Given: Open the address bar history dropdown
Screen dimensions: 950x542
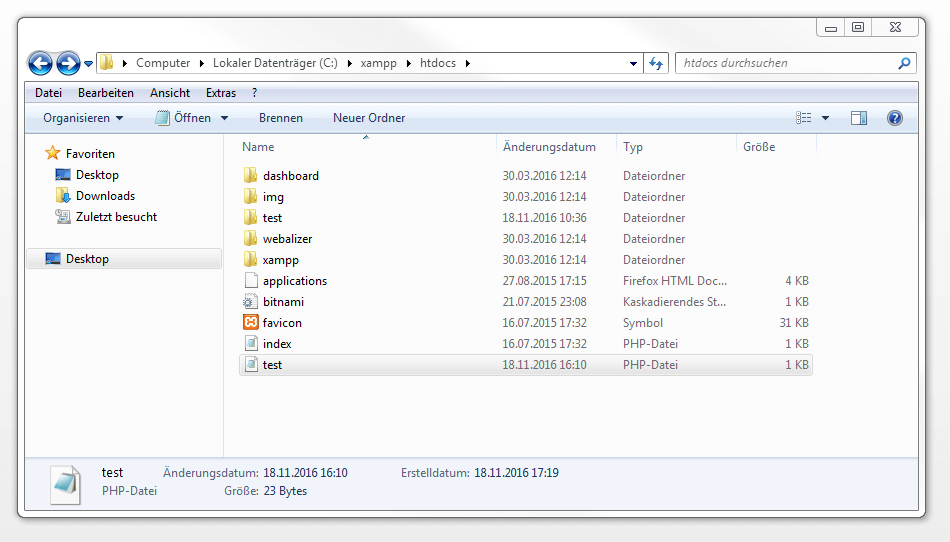Looking at the screenshot, I should click(633, 64).
